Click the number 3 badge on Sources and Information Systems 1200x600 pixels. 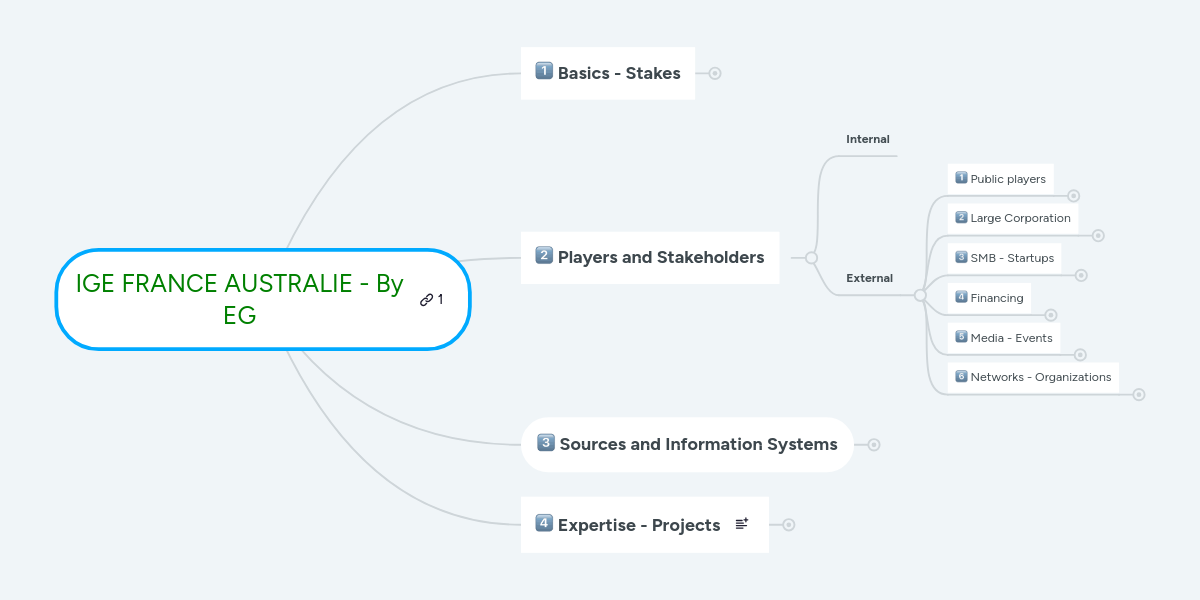coord(546,443)
